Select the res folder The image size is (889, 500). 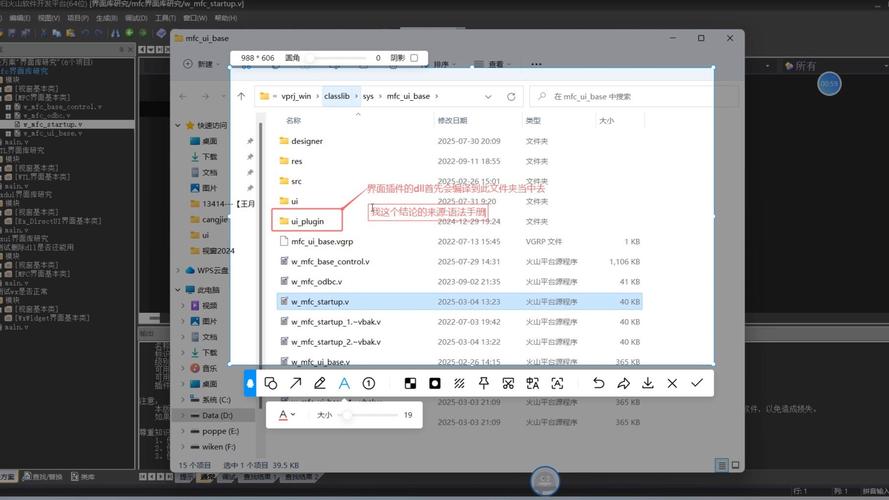pyautogui.click(x=297, y=161)
